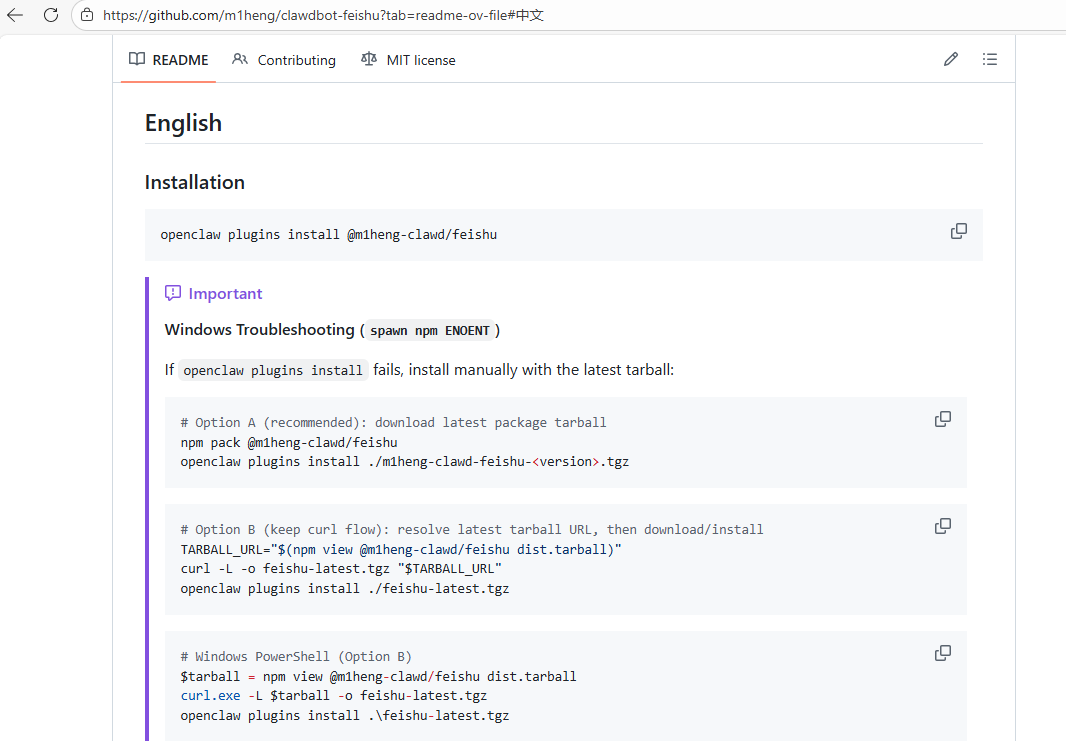Edit README using the pencil icon
Screen dimensions: 1066x741
[x=950, y=60]
